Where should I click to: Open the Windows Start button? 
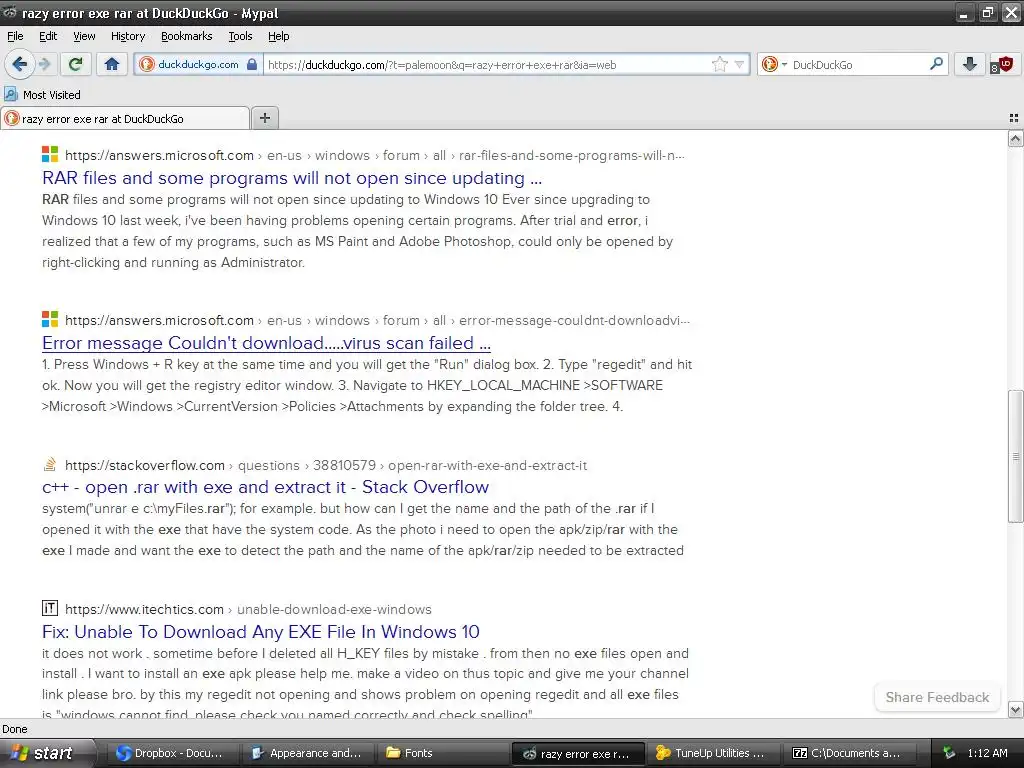[46, 753]
